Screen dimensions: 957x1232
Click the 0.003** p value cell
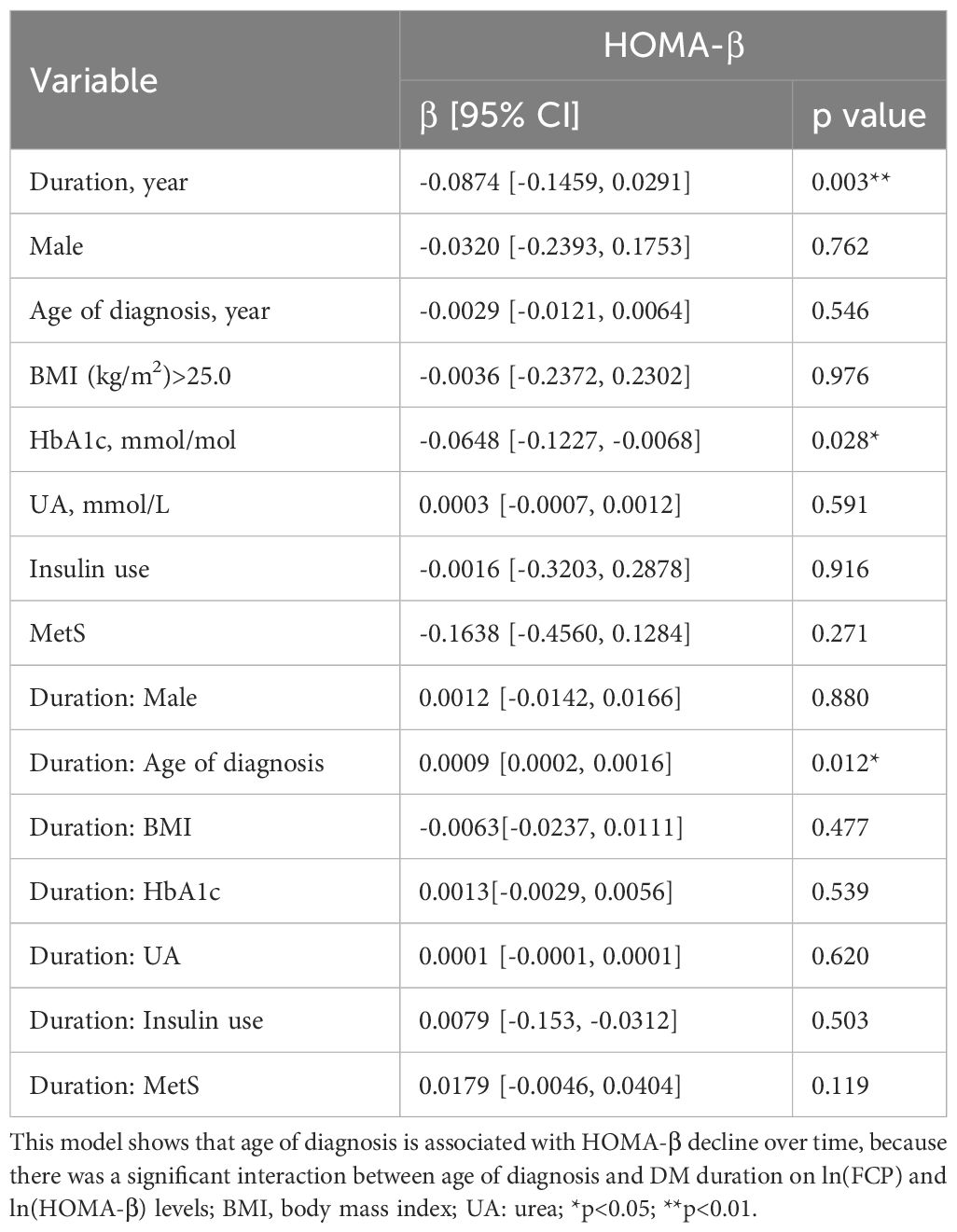(850, 182)
